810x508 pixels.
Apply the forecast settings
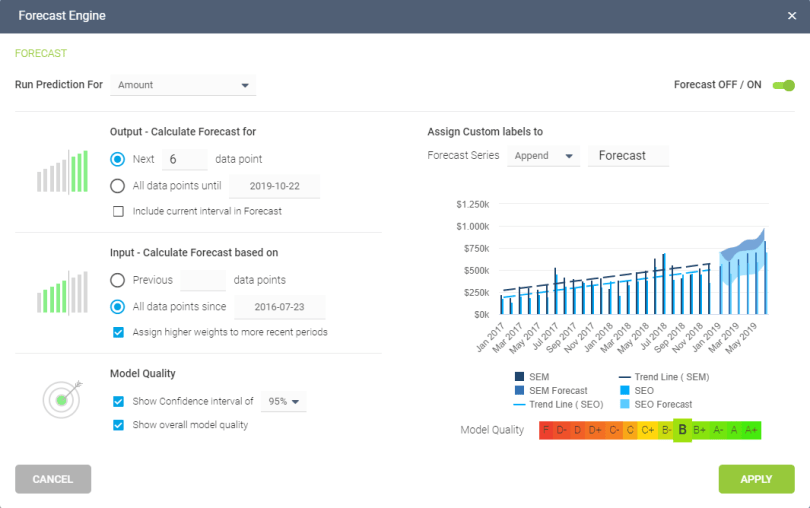756,479
